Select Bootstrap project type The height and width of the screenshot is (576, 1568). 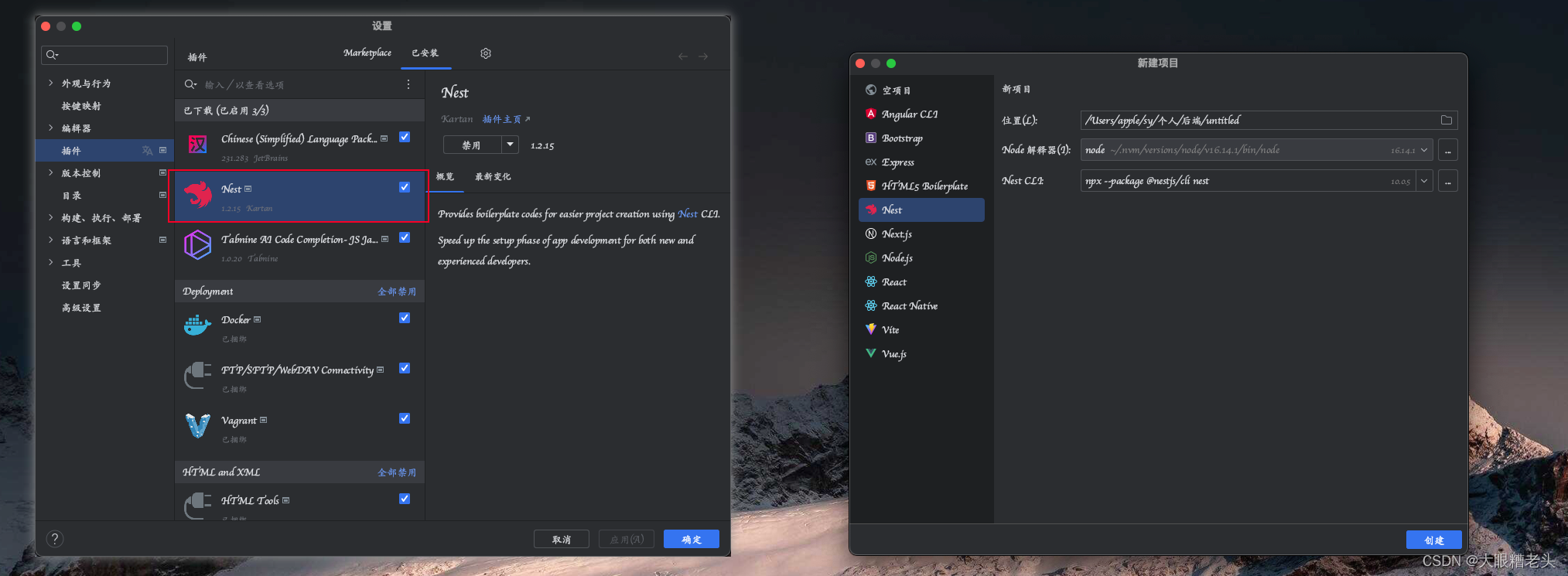tap(921, 138)
